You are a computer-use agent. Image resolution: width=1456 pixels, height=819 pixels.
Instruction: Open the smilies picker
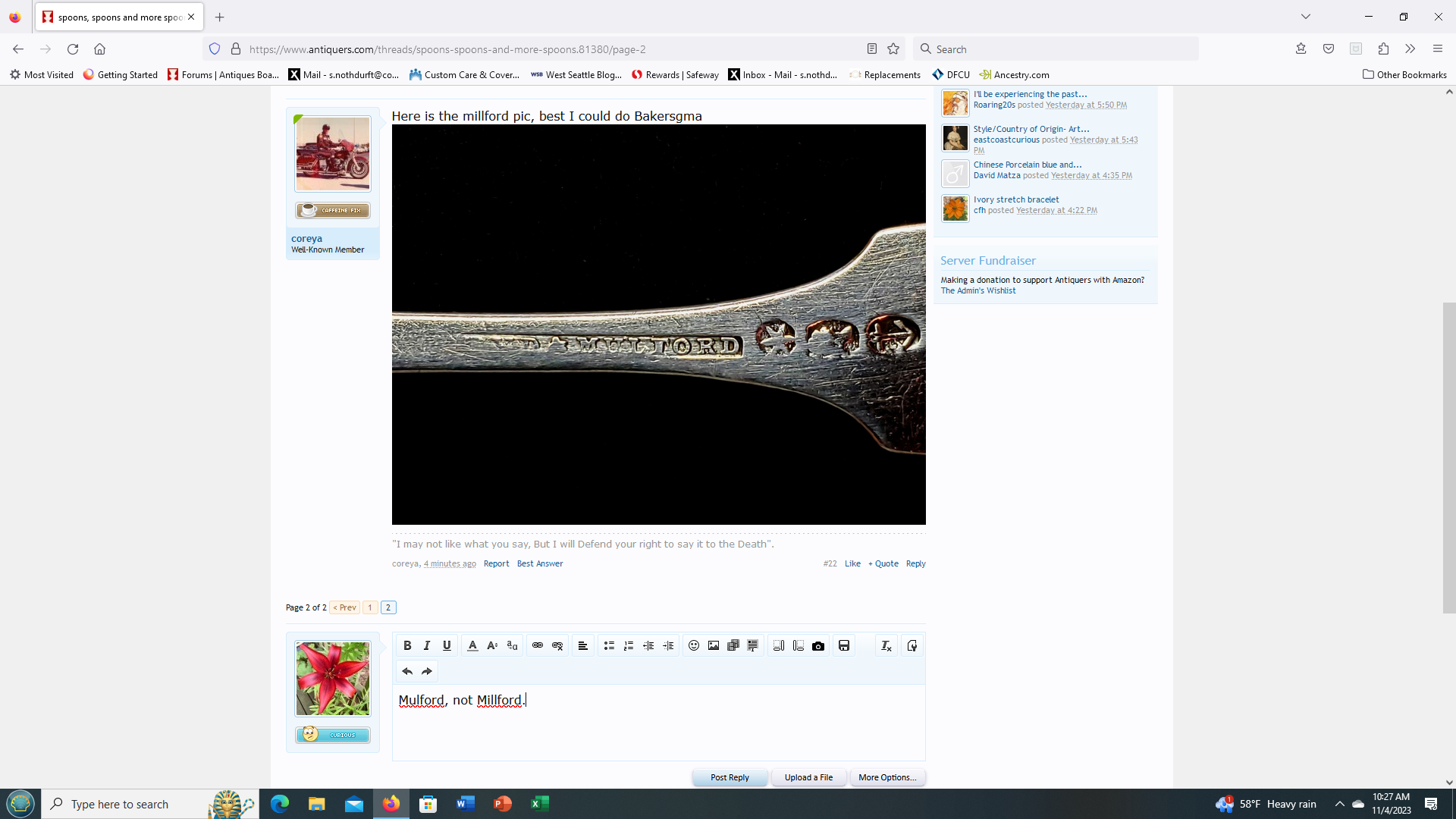[x=694, y=645]
